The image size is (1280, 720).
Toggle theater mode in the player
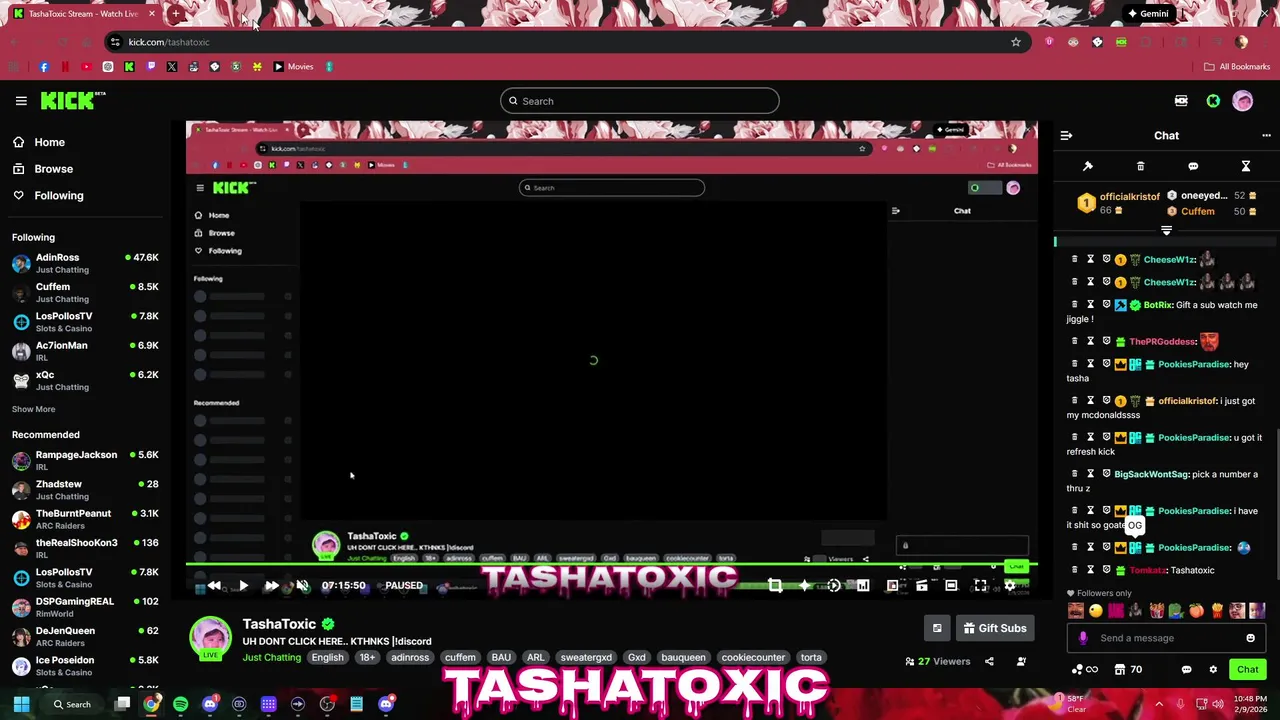951,586
